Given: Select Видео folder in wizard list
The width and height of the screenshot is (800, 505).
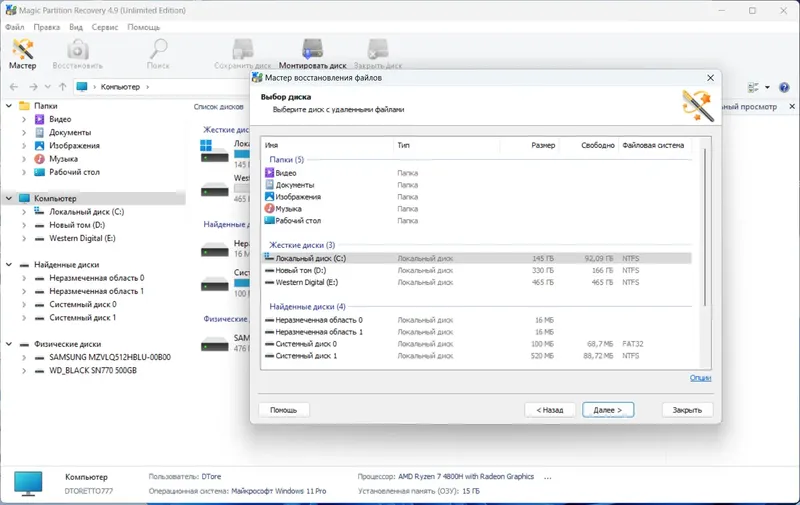Looking at the screenshot, I should 478,173.
